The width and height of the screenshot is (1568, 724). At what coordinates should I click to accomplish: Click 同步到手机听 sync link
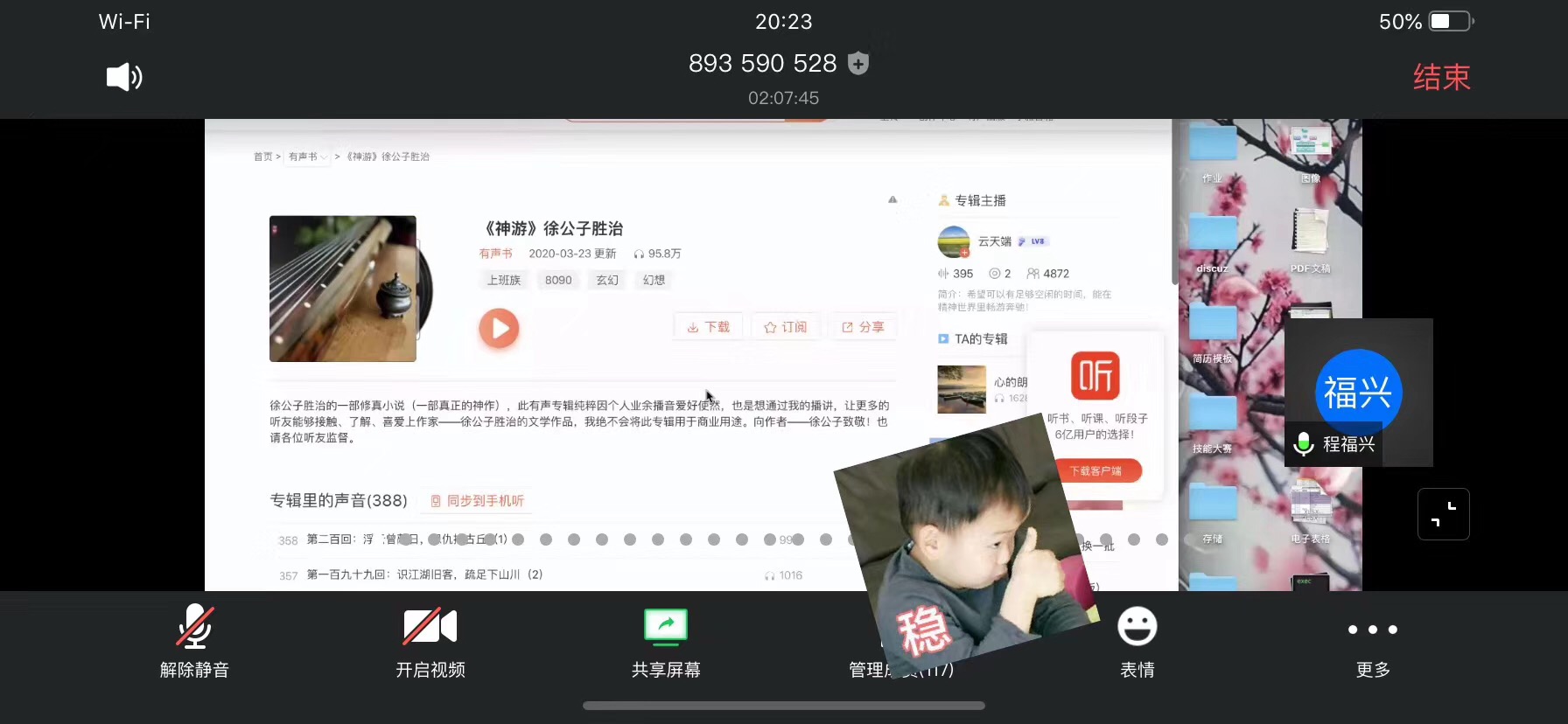[477, 501]
